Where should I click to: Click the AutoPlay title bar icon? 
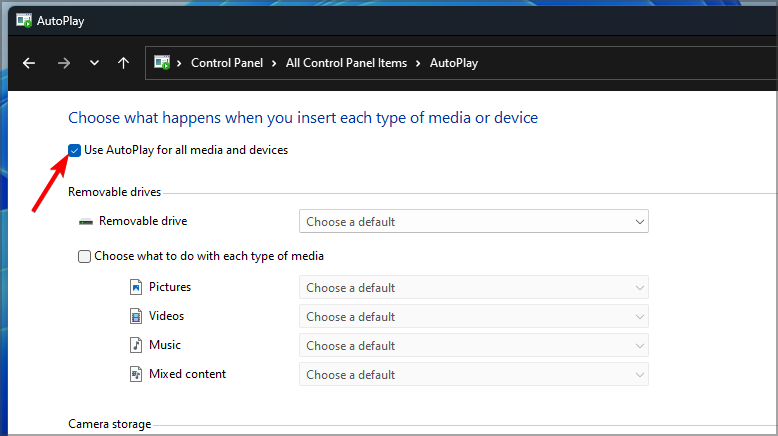(24, 20)
